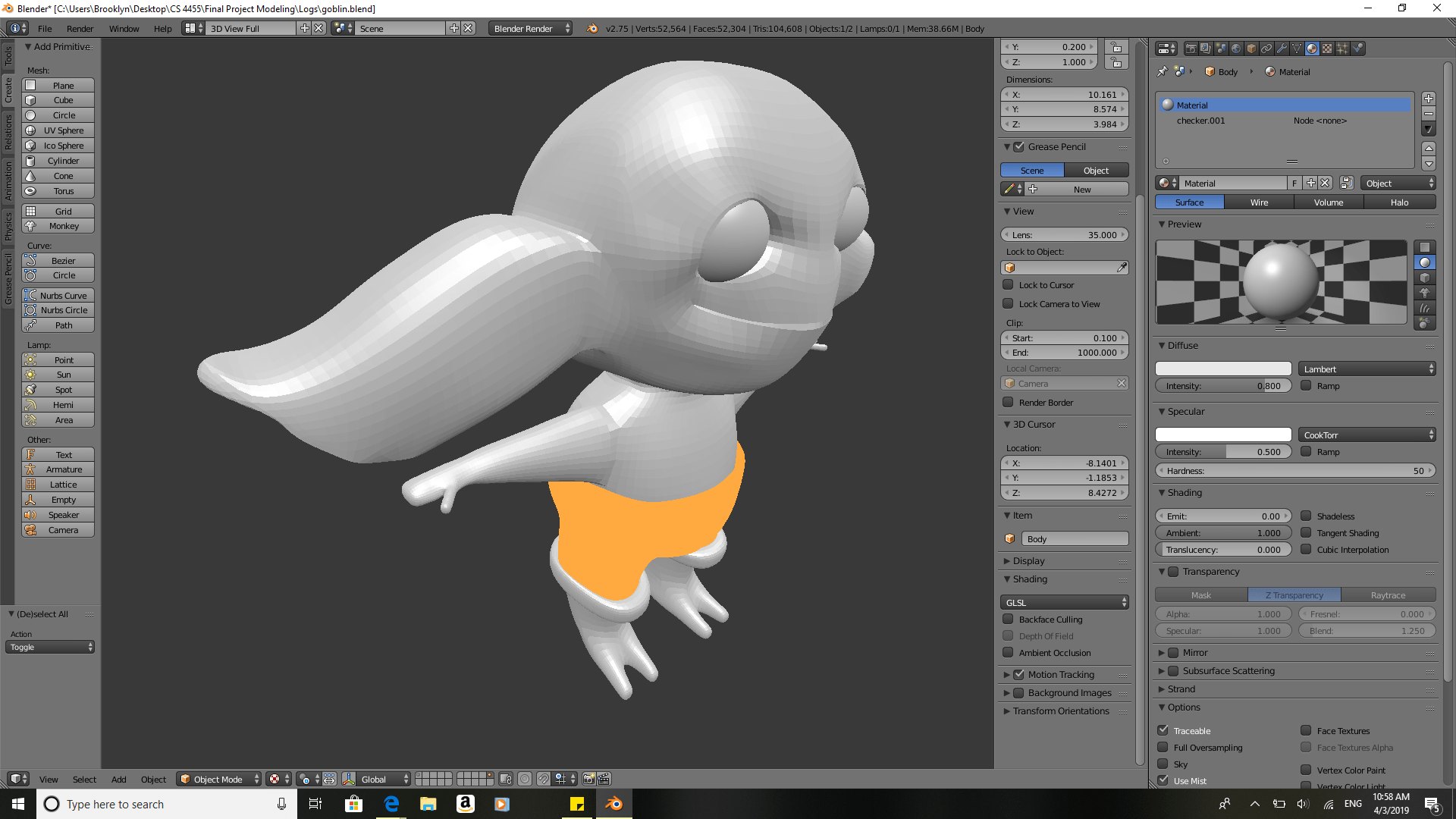Add a new material slot with plus
Screen dimensions: 1456x819
(x=1429, y=99)
